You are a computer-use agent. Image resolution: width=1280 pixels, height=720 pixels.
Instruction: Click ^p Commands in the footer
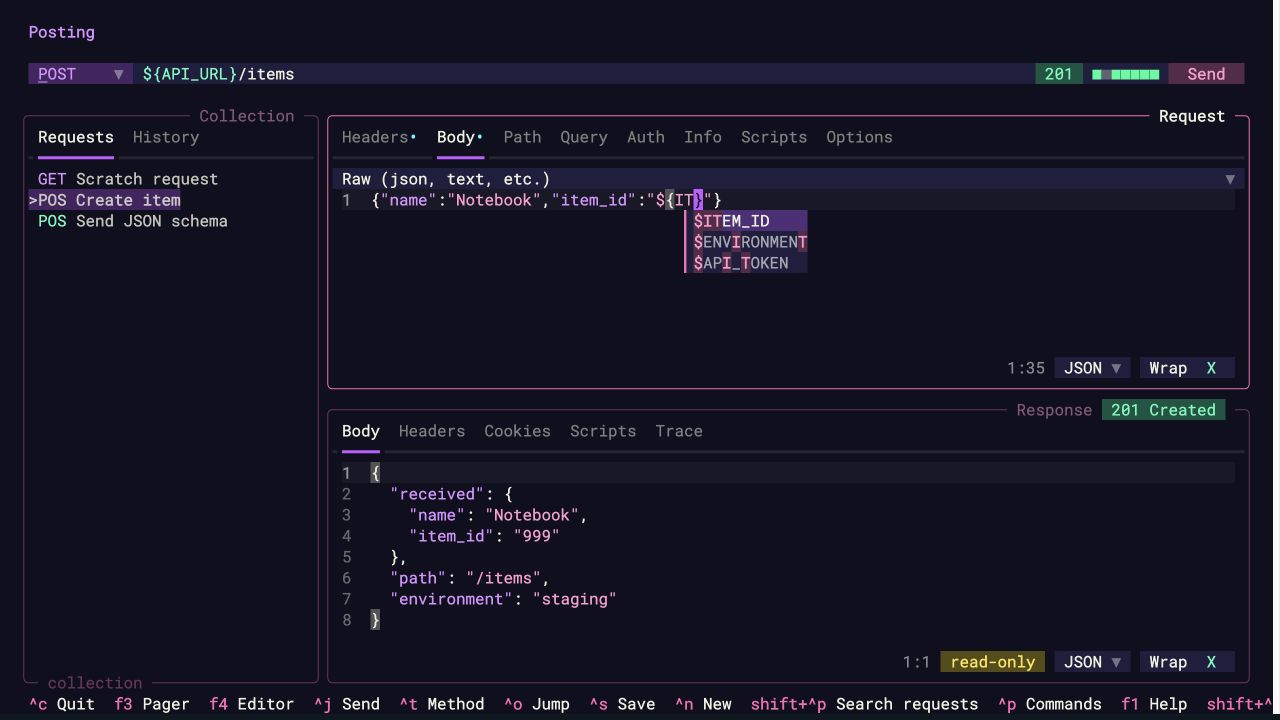pos(1049,704)
